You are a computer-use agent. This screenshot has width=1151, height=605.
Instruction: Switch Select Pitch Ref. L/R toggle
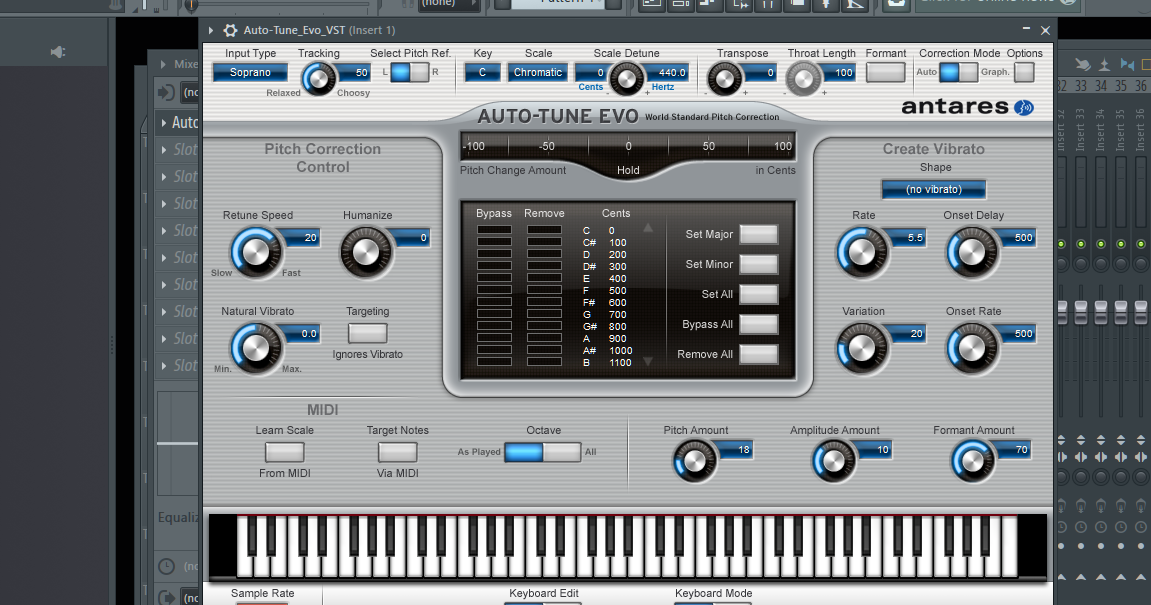coord(409,72)
